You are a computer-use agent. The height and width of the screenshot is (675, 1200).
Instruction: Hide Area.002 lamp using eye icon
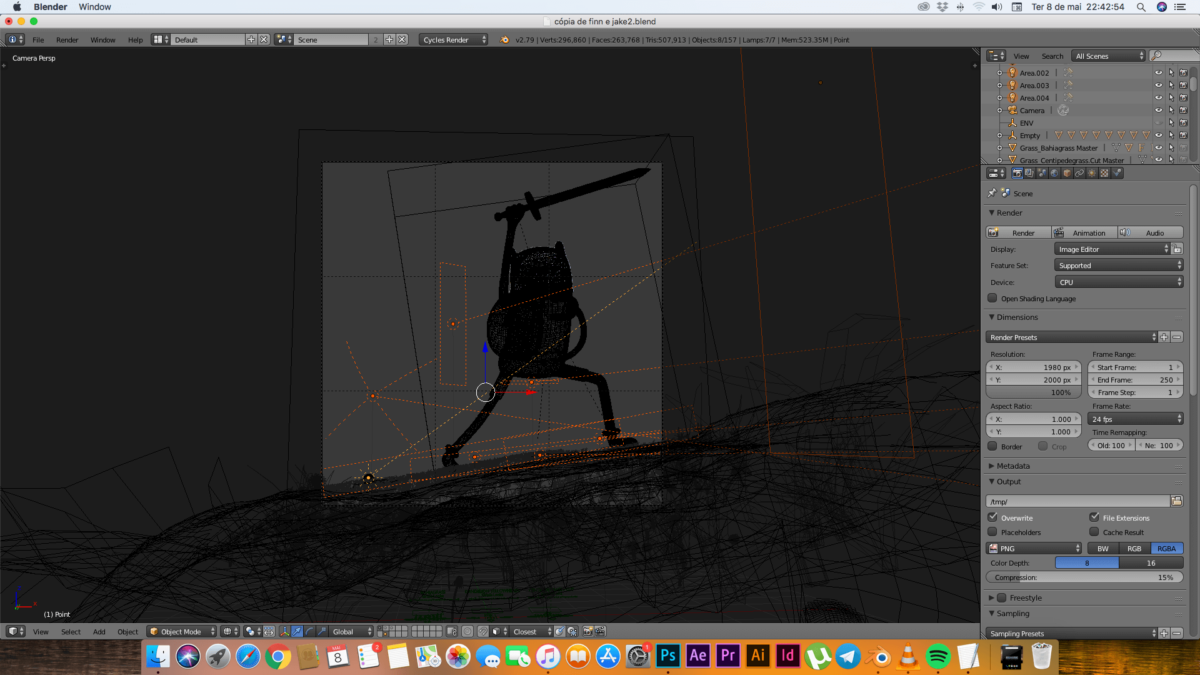coord(1159,73)
